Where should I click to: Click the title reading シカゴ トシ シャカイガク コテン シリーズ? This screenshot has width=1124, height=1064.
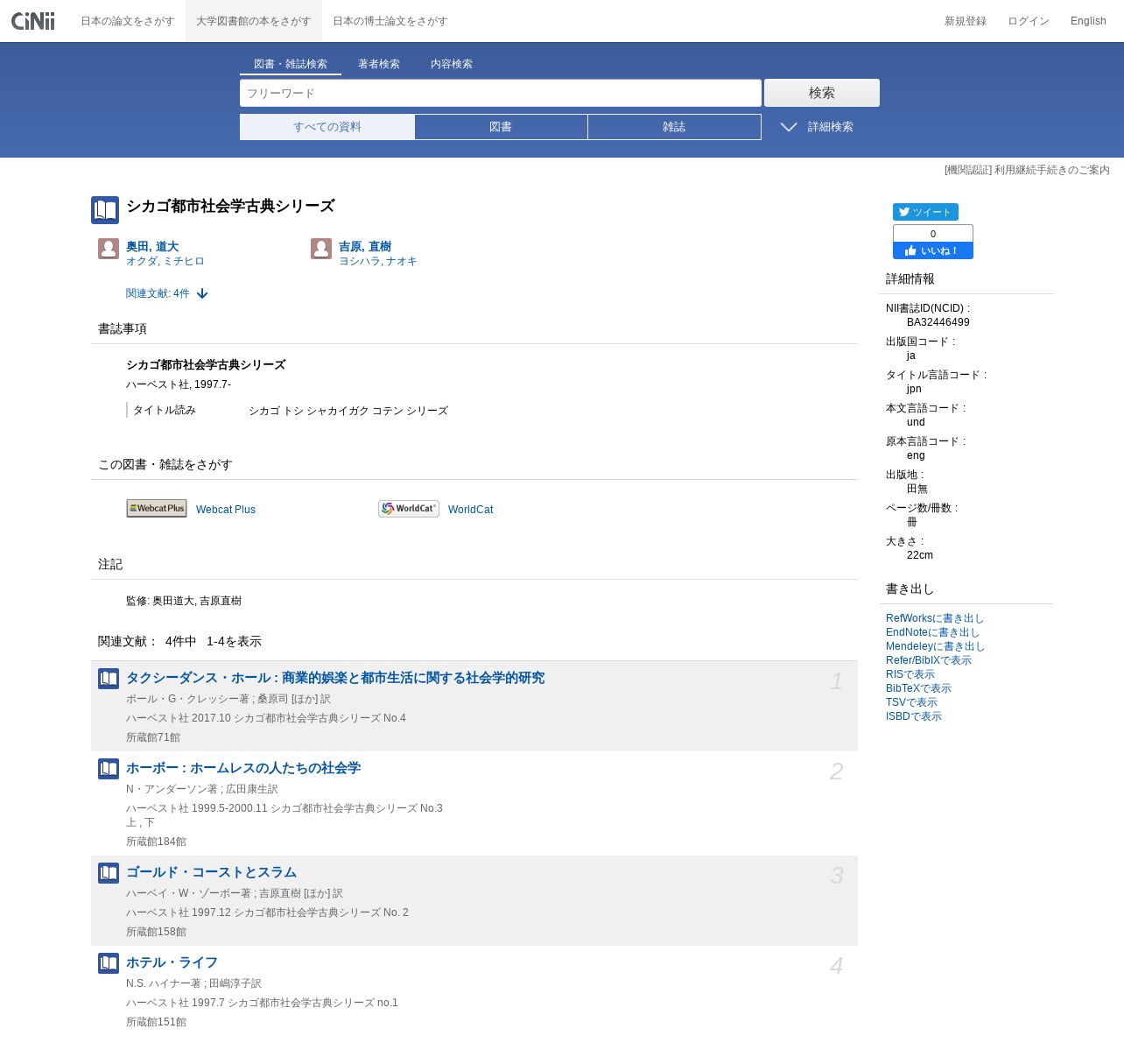348,411
